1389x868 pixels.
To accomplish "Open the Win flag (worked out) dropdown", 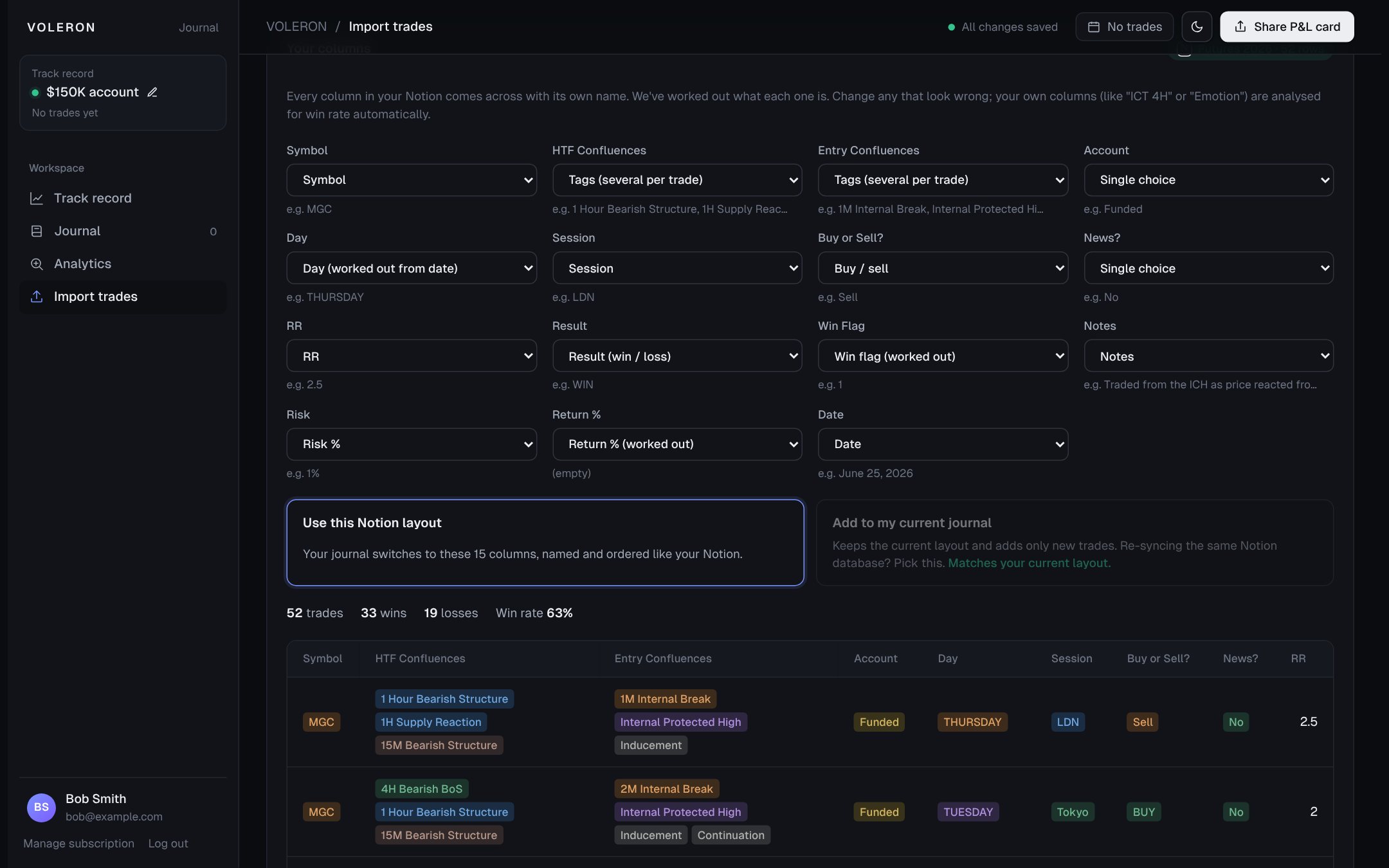I will point(943,356).
